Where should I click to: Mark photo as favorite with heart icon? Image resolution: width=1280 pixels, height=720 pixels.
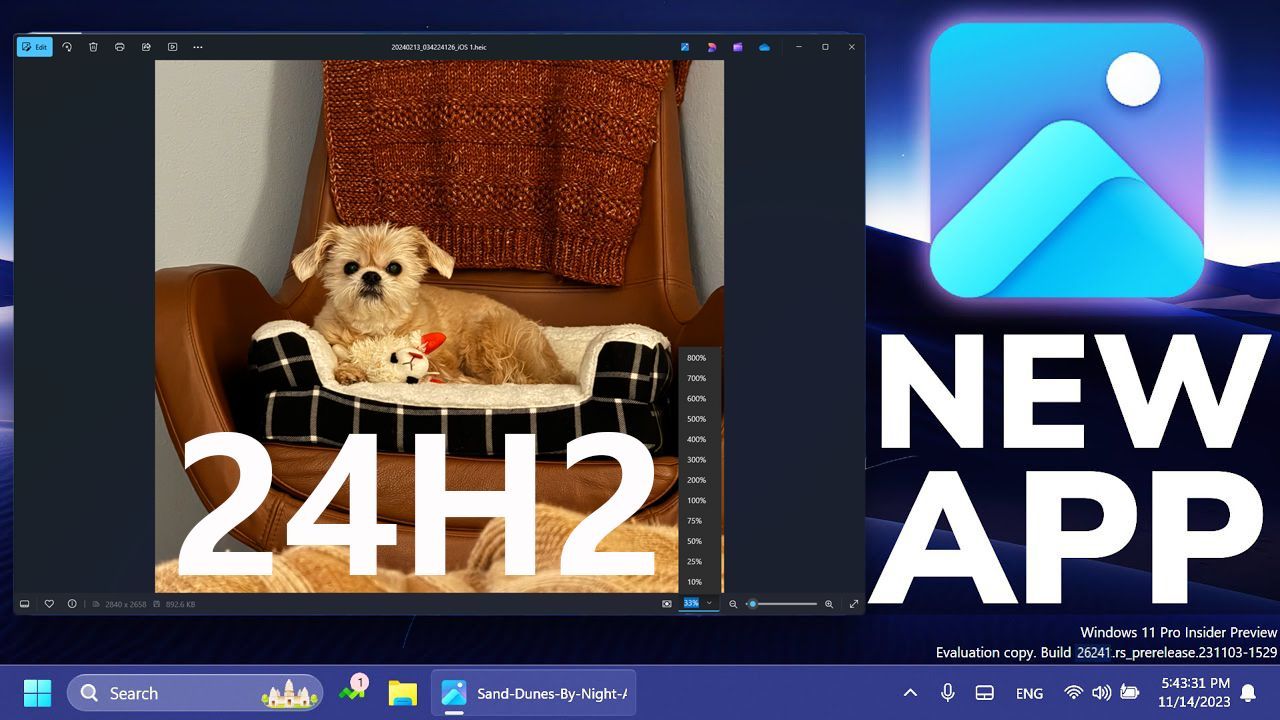pyautogui.click(x=49, y=604)
